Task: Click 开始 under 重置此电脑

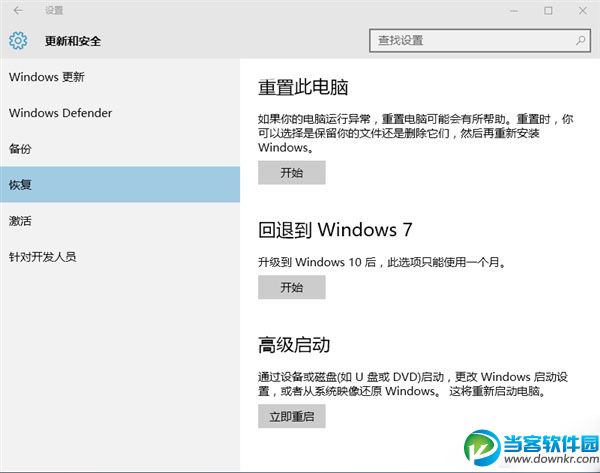Action: pyautogui.click(x=292, y=173)
